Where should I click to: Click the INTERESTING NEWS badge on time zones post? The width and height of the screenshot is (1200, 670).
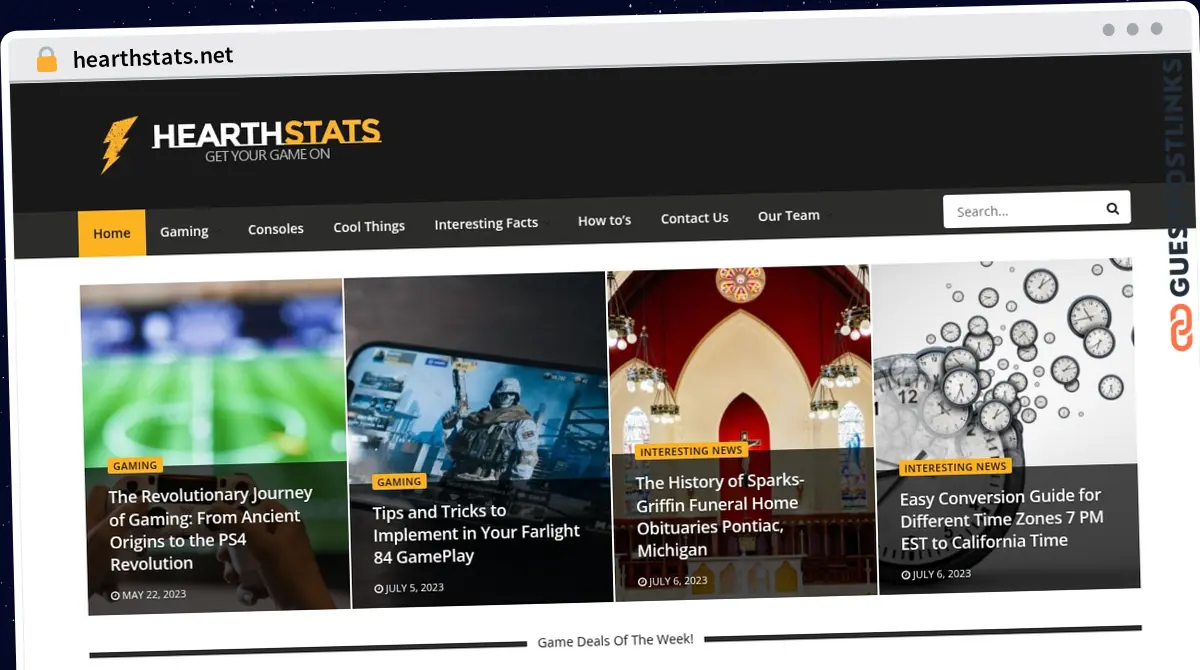point(955,467)
